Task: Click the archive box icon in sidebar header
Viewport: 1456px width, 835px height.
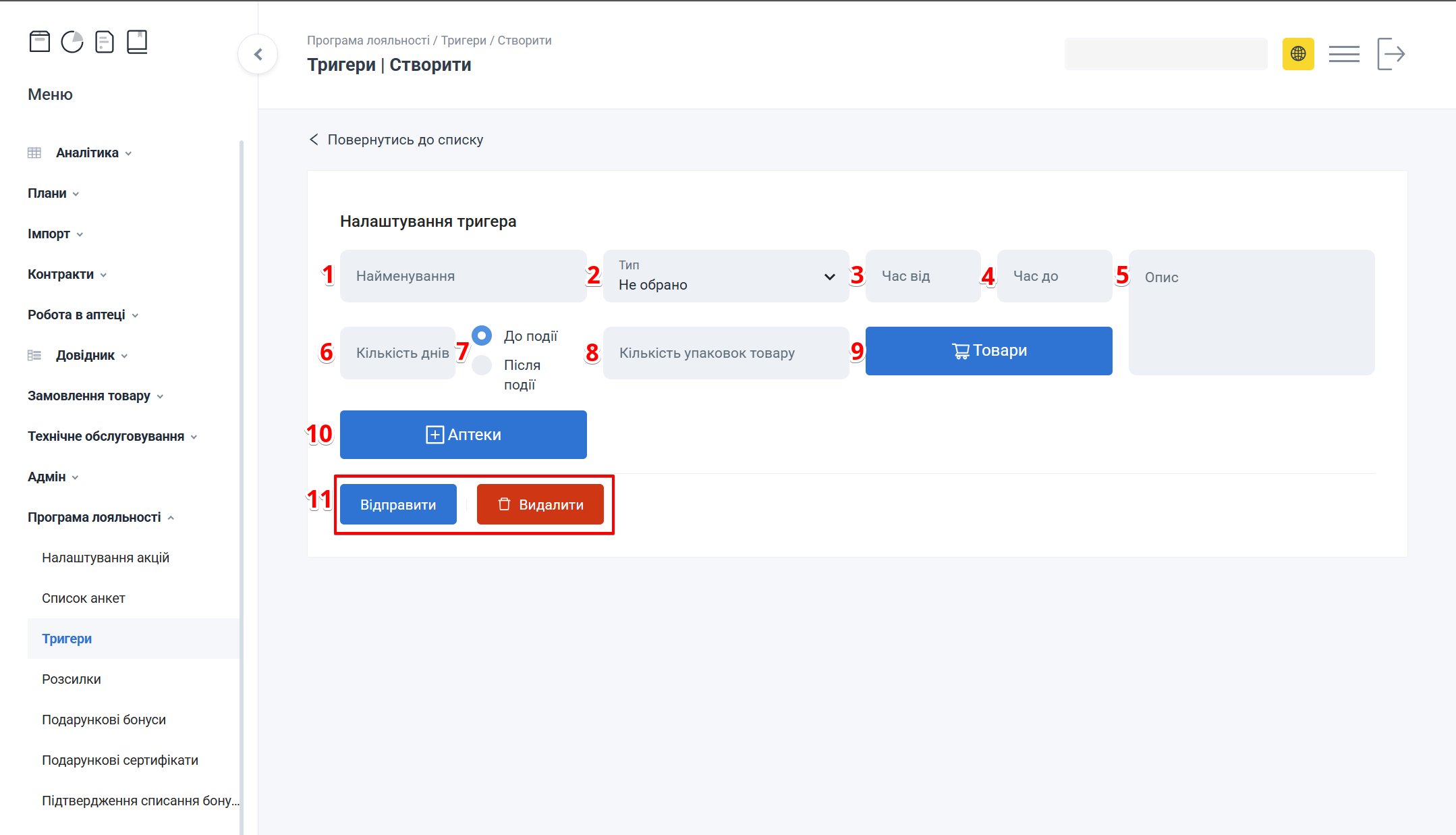Action: point(40,42)
